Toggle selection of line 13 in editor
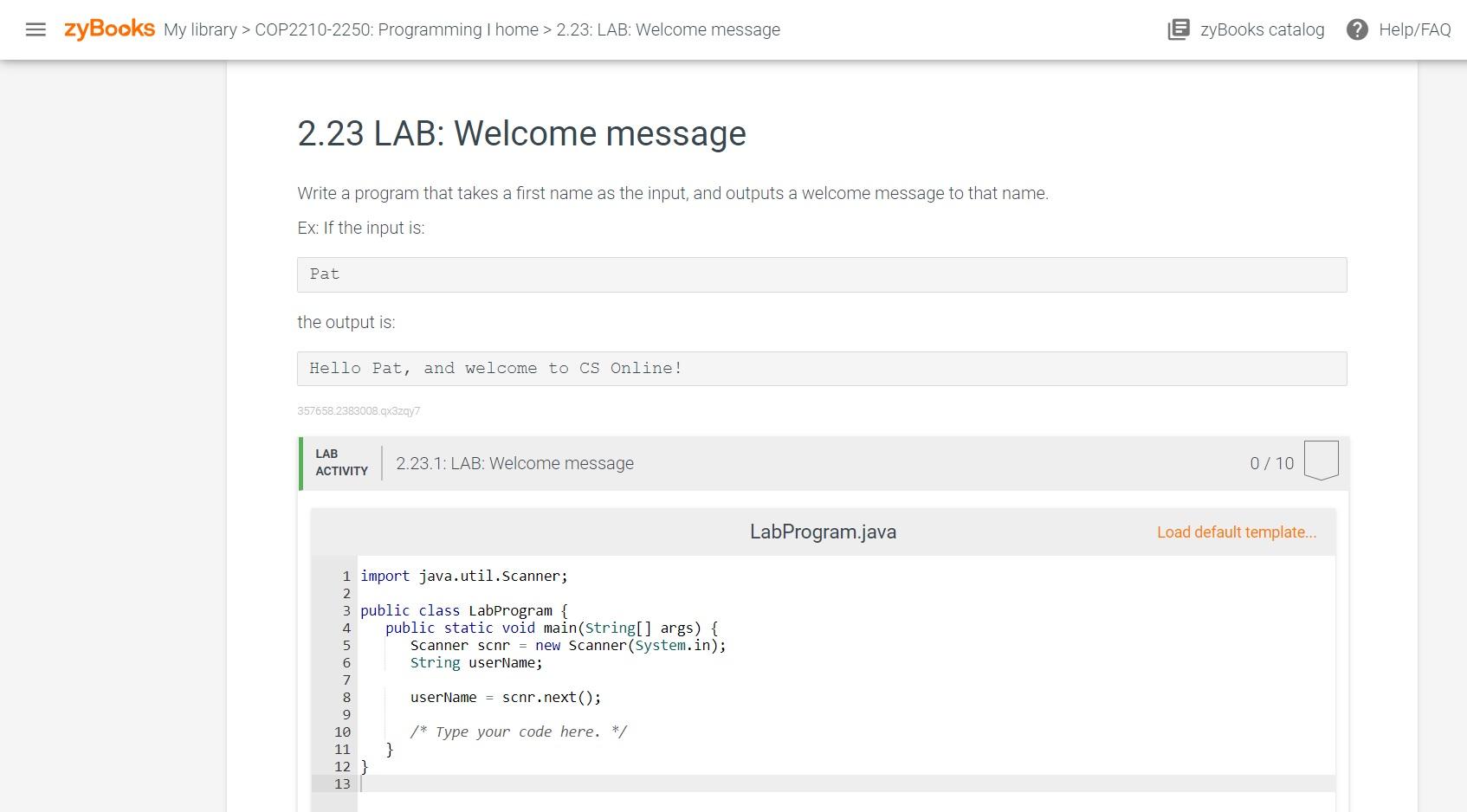This screenshot has width=1467, height=812. 342,783
